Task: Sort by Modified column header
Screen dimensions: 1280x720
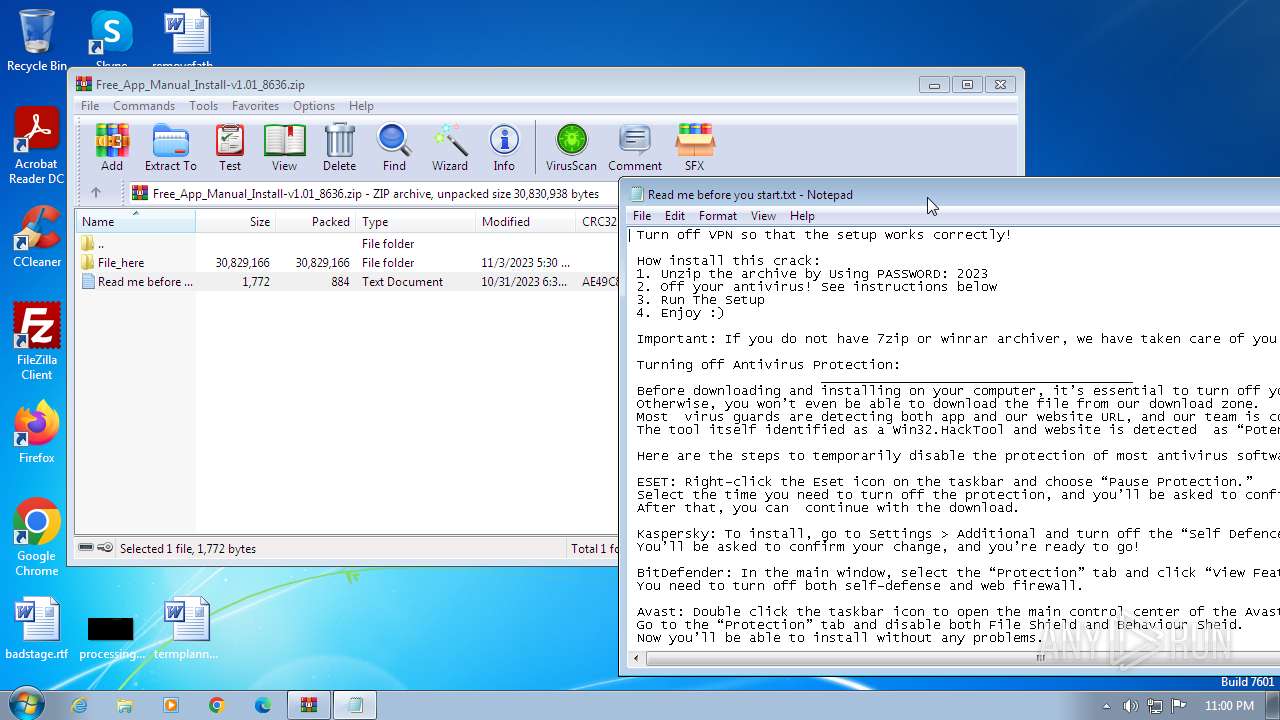Action: click(526, 222)
